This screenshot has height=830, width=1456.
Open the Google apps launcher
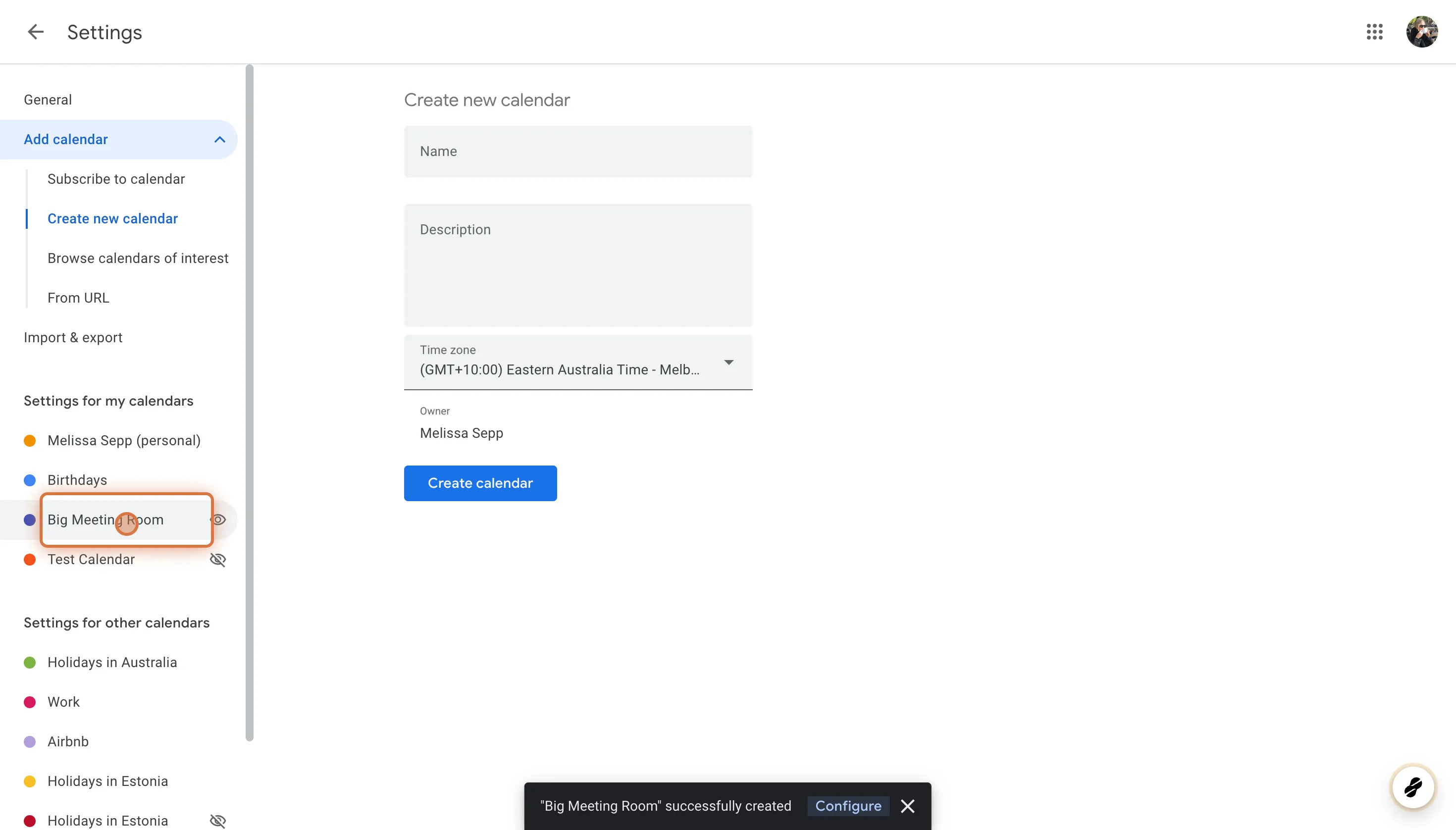click(1374, 32)
